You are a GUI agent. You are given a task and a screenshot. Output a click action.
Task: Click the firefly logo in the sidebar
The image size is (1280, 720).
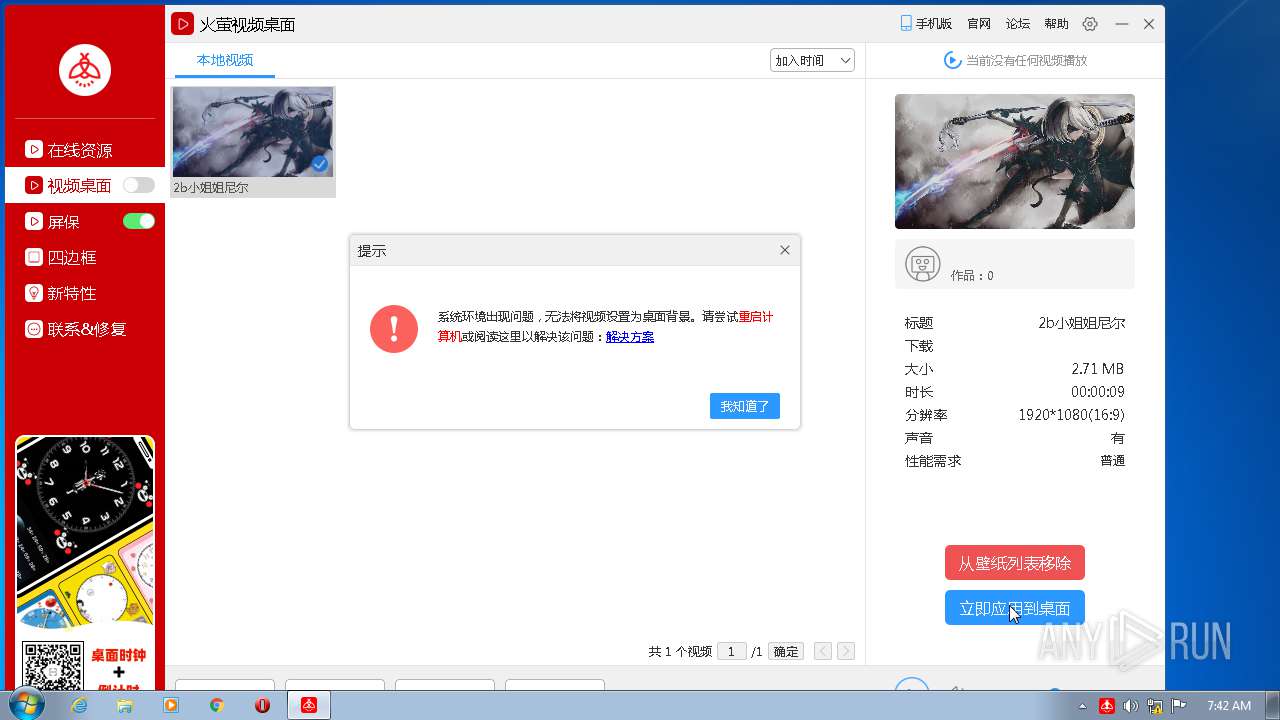tap(85, 70)
